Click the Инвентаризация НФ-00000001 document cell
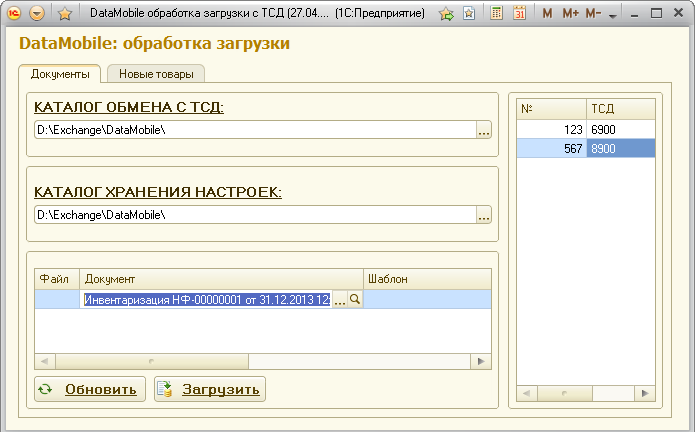 207,300
